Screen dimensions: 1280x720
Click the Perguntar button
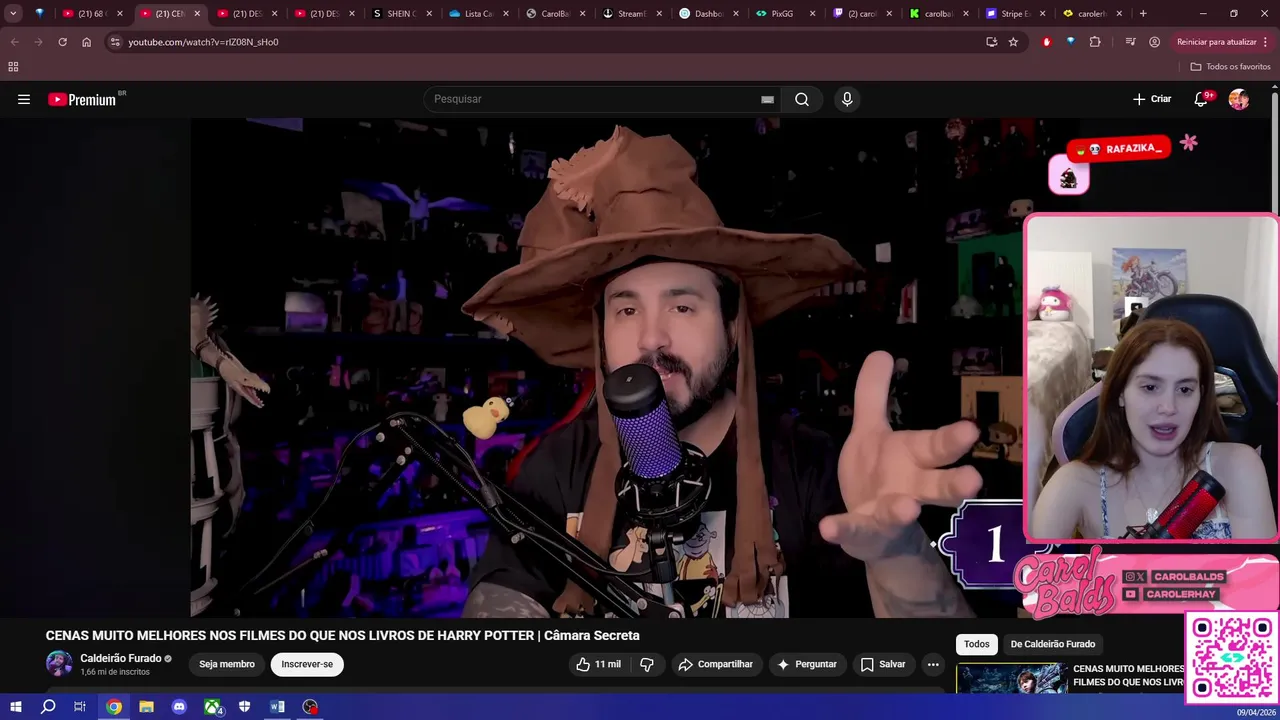806,664
